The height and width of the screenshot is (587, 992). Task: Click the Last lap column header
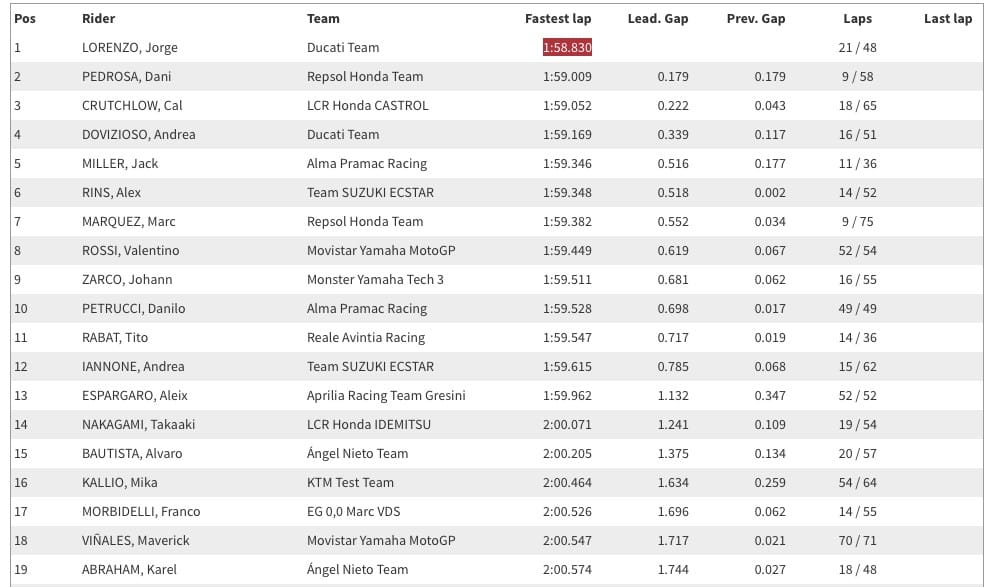948,19
